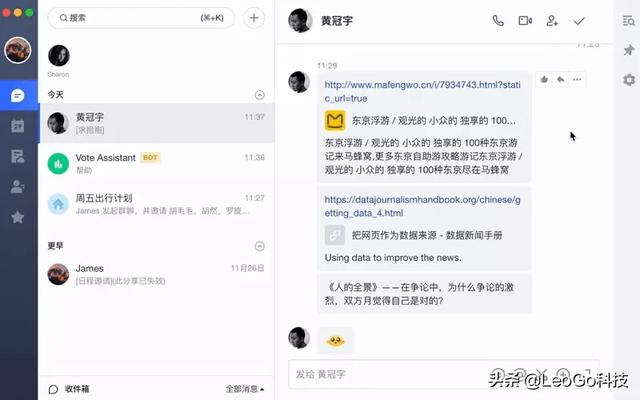The image size is (640, 400).
Task: Open the Vote Assistant bot conversation
Action: click(x=157, y=163)
